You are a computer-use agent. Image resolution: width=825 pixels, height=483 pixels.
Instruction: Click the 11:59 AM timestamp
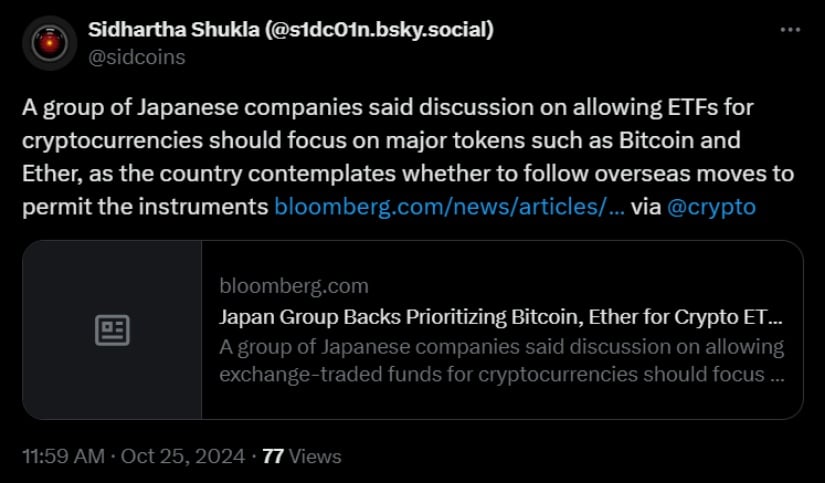click(x=62, y=456)
